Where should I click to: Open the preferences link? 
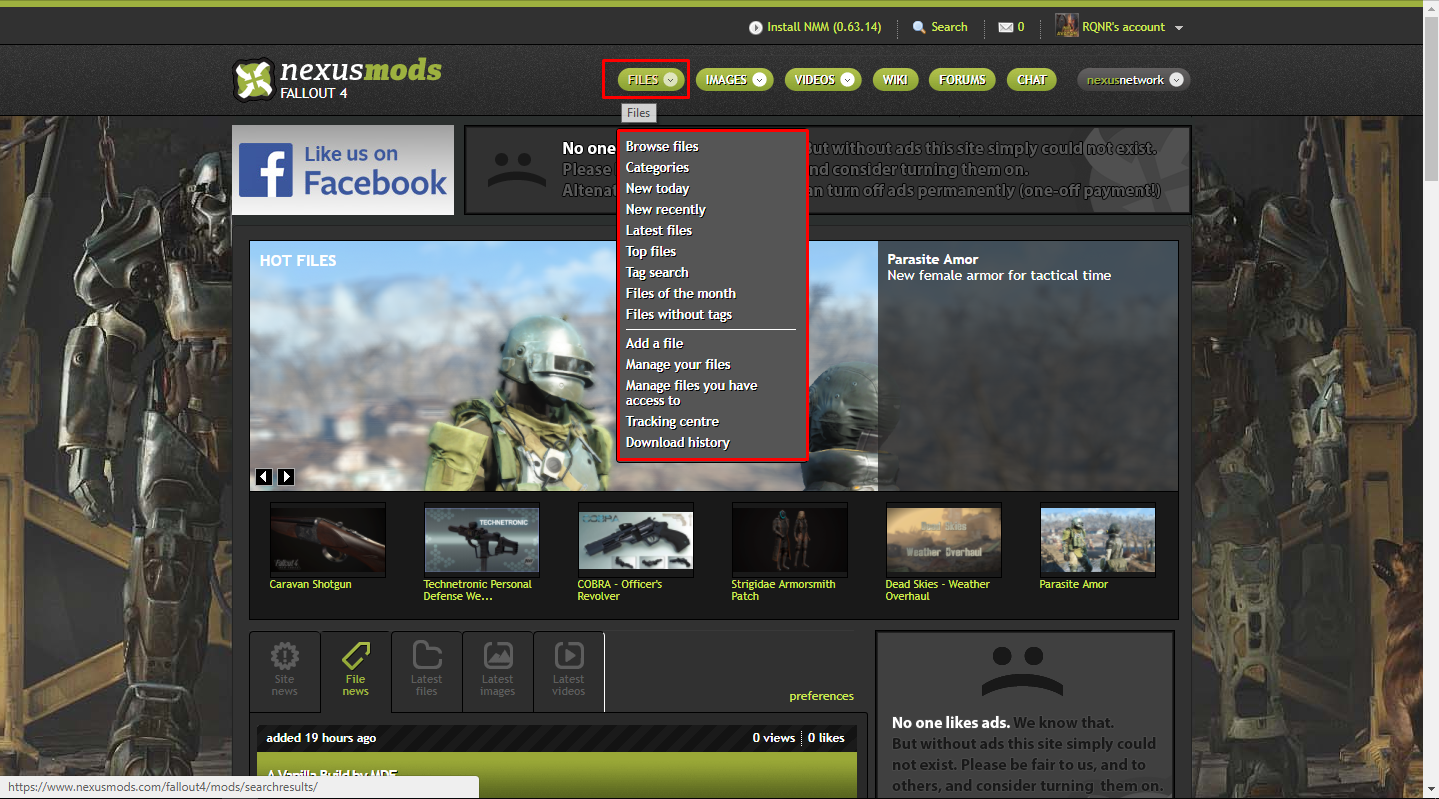(821, 696)
